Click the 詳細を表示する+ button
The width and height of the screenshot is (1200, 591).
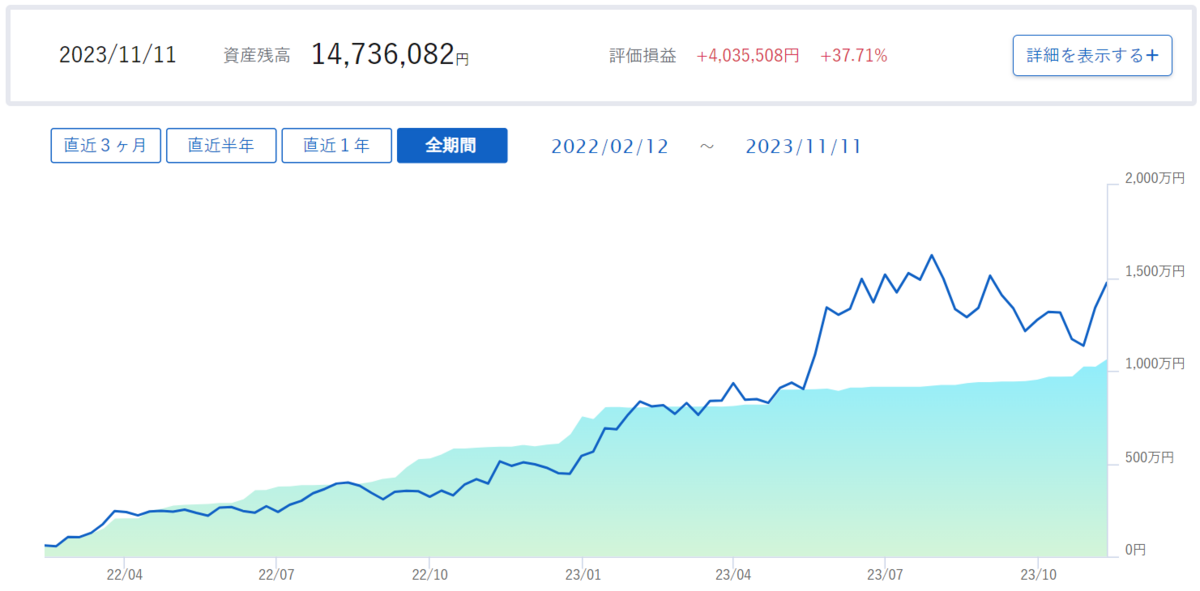pos(1092,55)
